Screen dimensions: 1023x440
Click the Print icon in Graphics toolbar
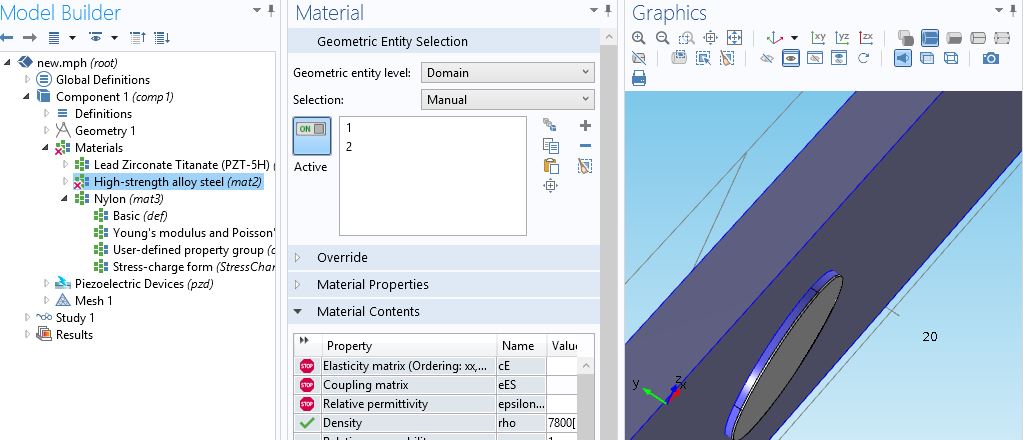639,78
